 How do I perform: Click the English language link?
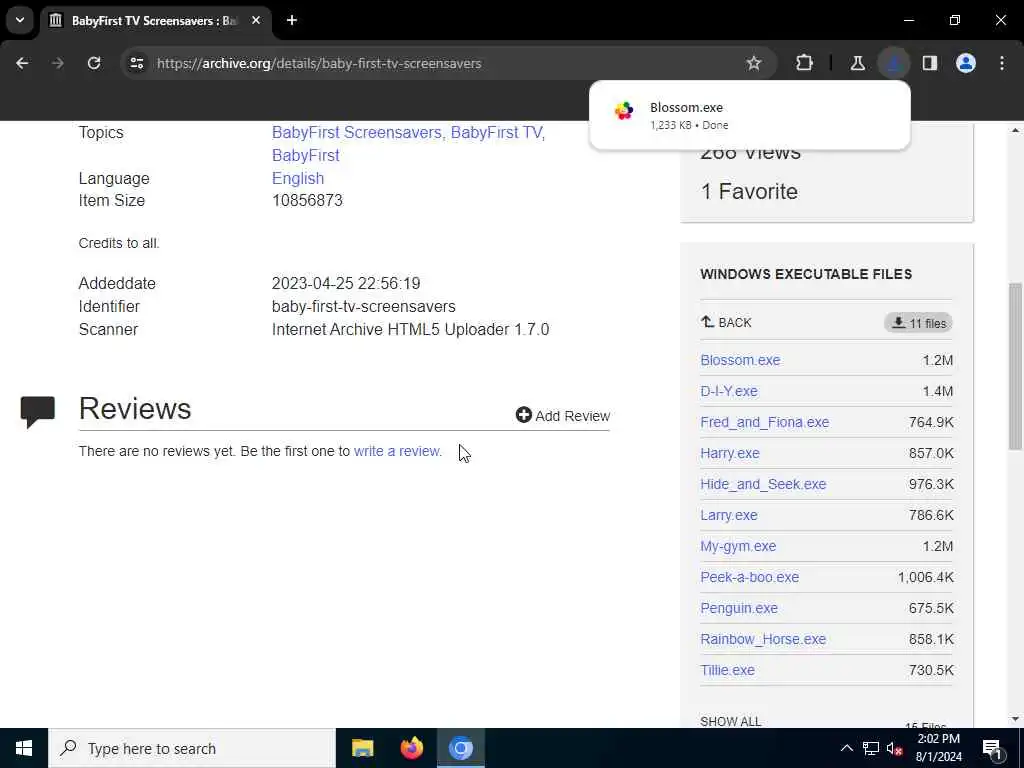298,178
